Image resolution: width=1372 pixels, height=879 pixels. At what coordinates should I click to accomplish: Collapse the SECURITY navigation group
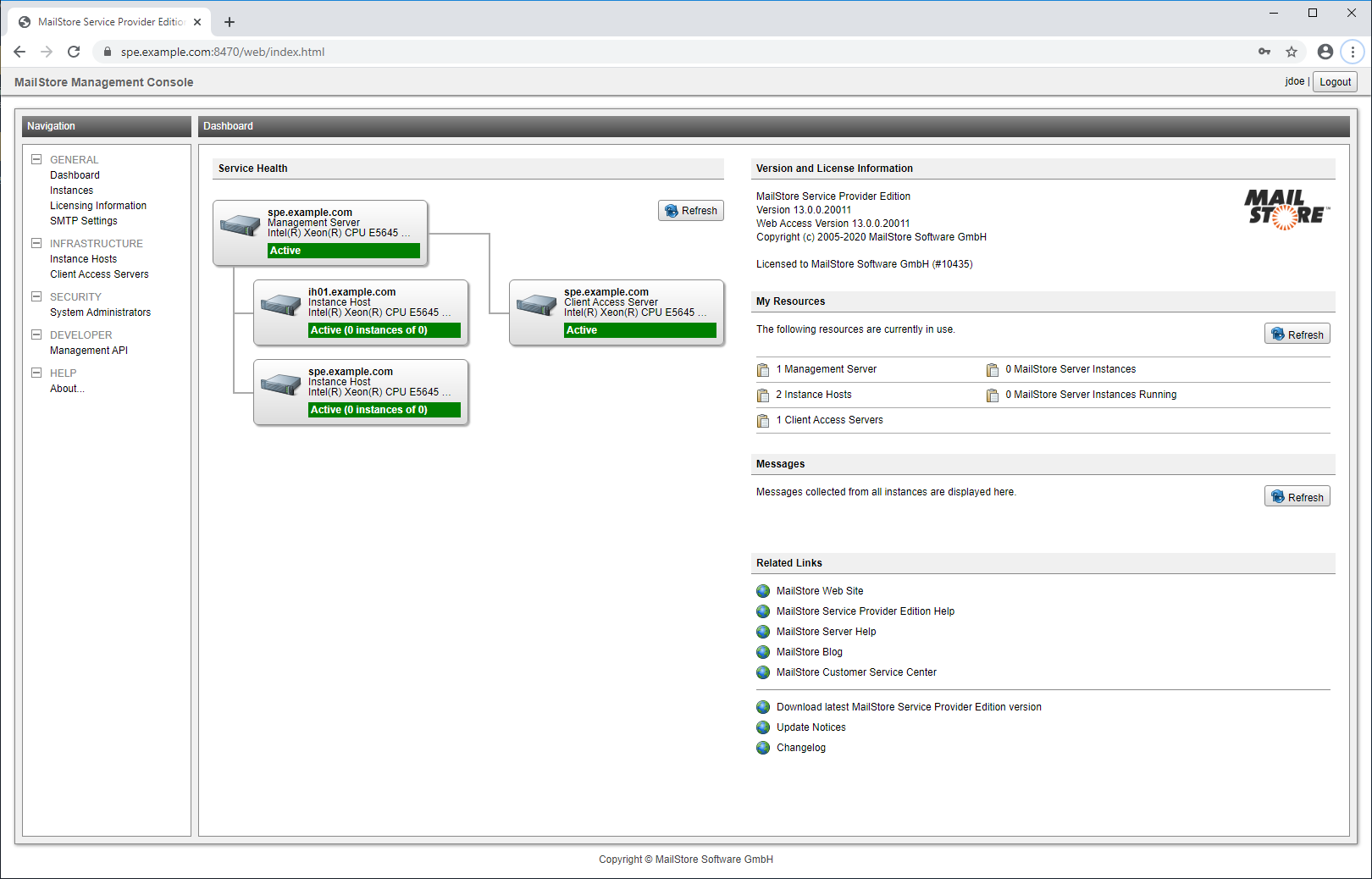(x=36, y=296)
